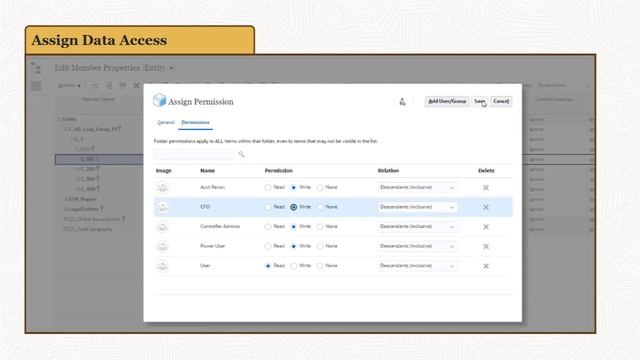Viewport: 640px width, 360px height.
Task: Open Relation dropdown for Controller Admins
Action: [417, 227]
